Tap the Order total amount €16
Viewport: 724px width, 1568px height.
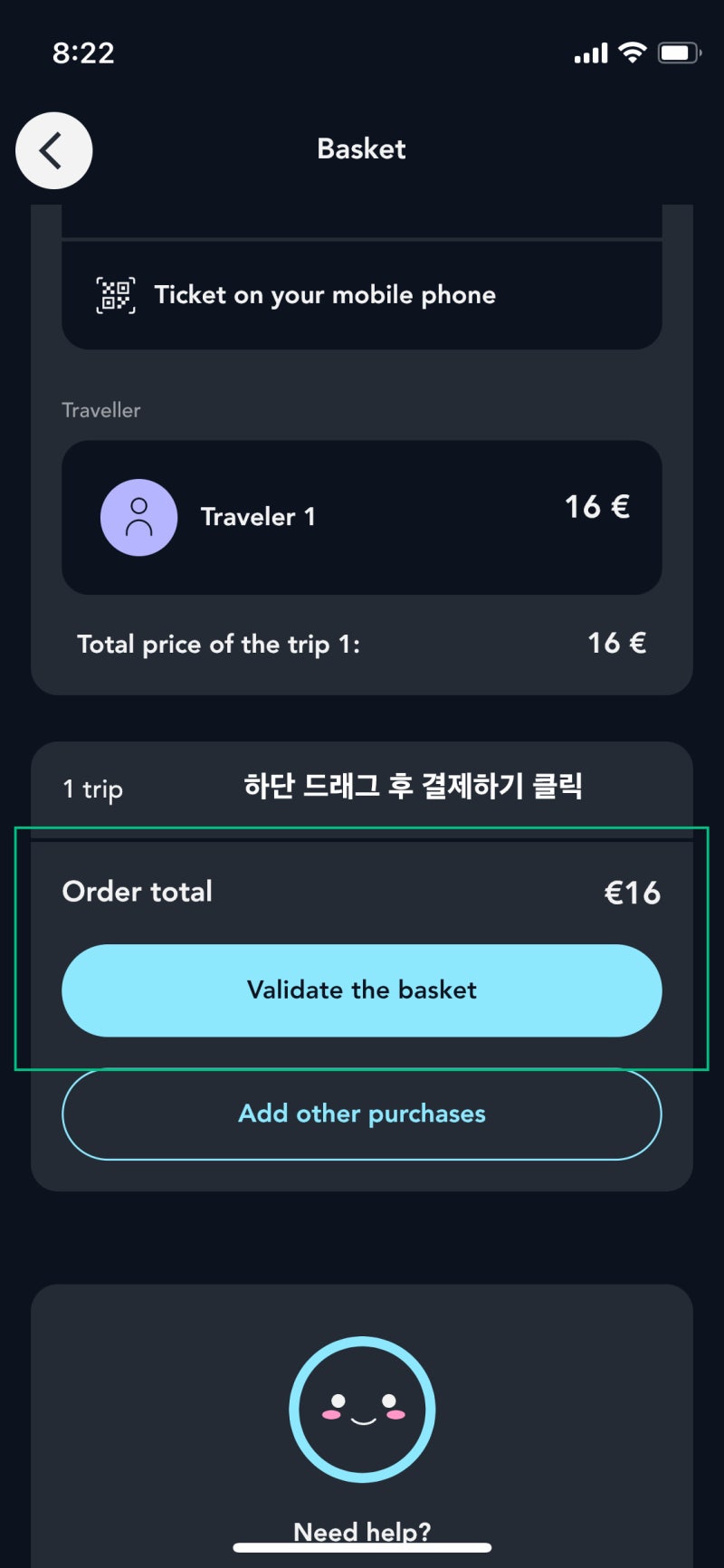point(633,893)
